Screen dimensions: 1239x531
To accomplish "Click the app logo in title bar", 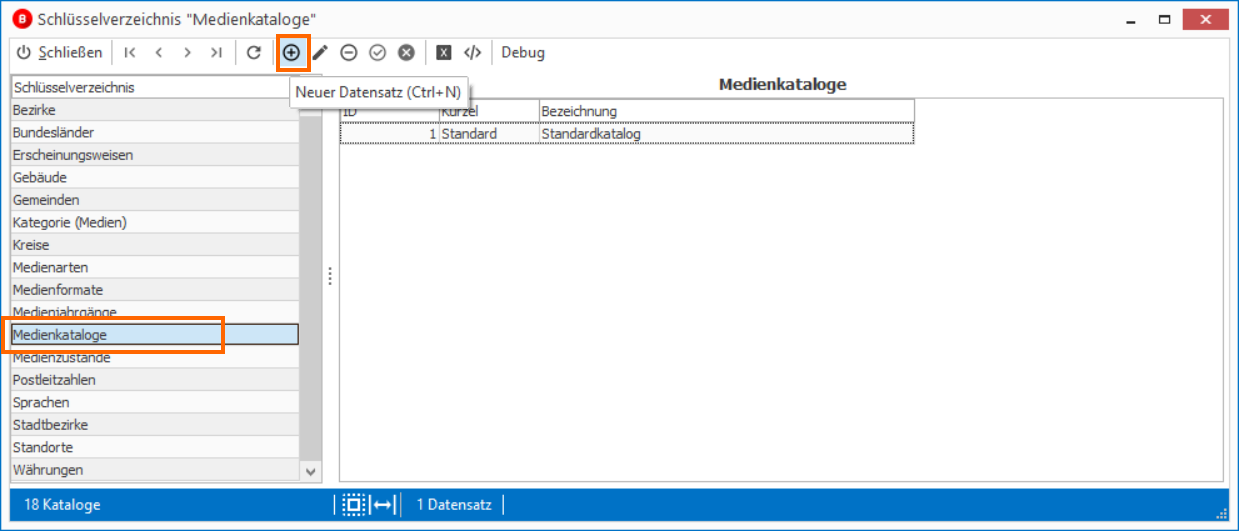I will point(21,19).
